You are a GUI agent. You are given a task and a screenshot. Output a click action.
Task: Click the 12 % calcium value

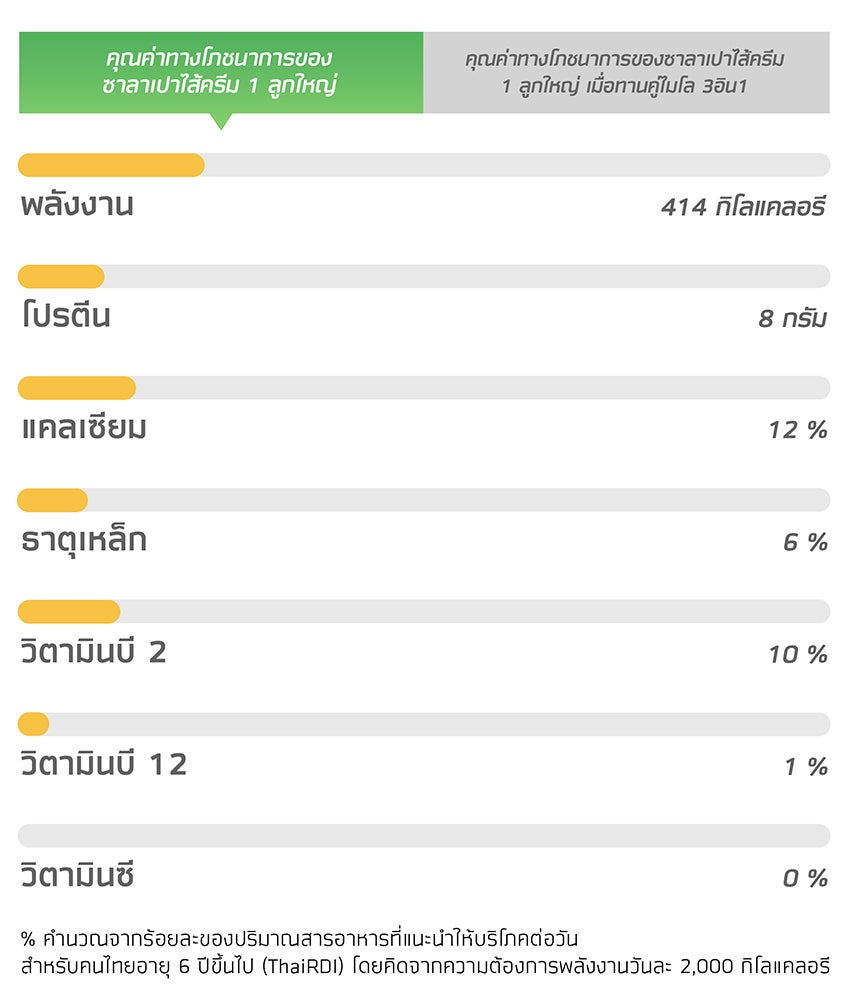pyautogui.click(x=798, y=430)
